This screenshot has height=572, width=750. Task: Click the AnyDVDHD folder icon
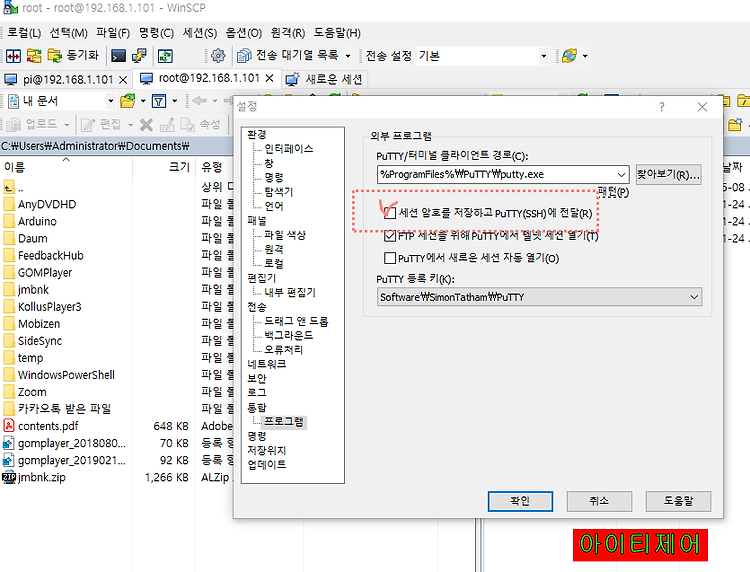(x=9, y=205)
